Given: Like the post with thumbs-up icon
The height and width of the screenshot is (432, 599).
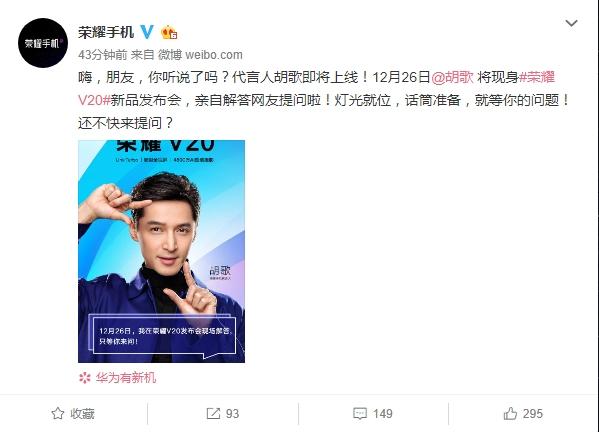Looking at the screenshot, I should pos(510,413).
